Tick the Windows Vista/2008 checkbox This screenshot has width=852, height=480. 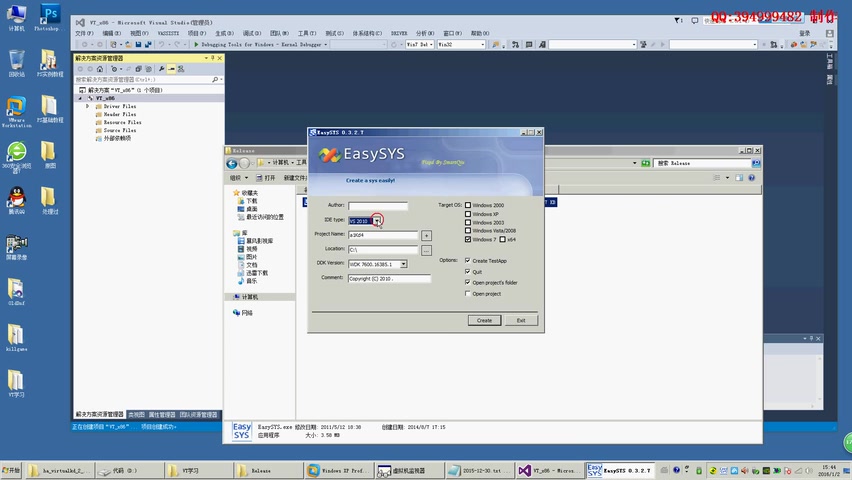click(468, 230)
